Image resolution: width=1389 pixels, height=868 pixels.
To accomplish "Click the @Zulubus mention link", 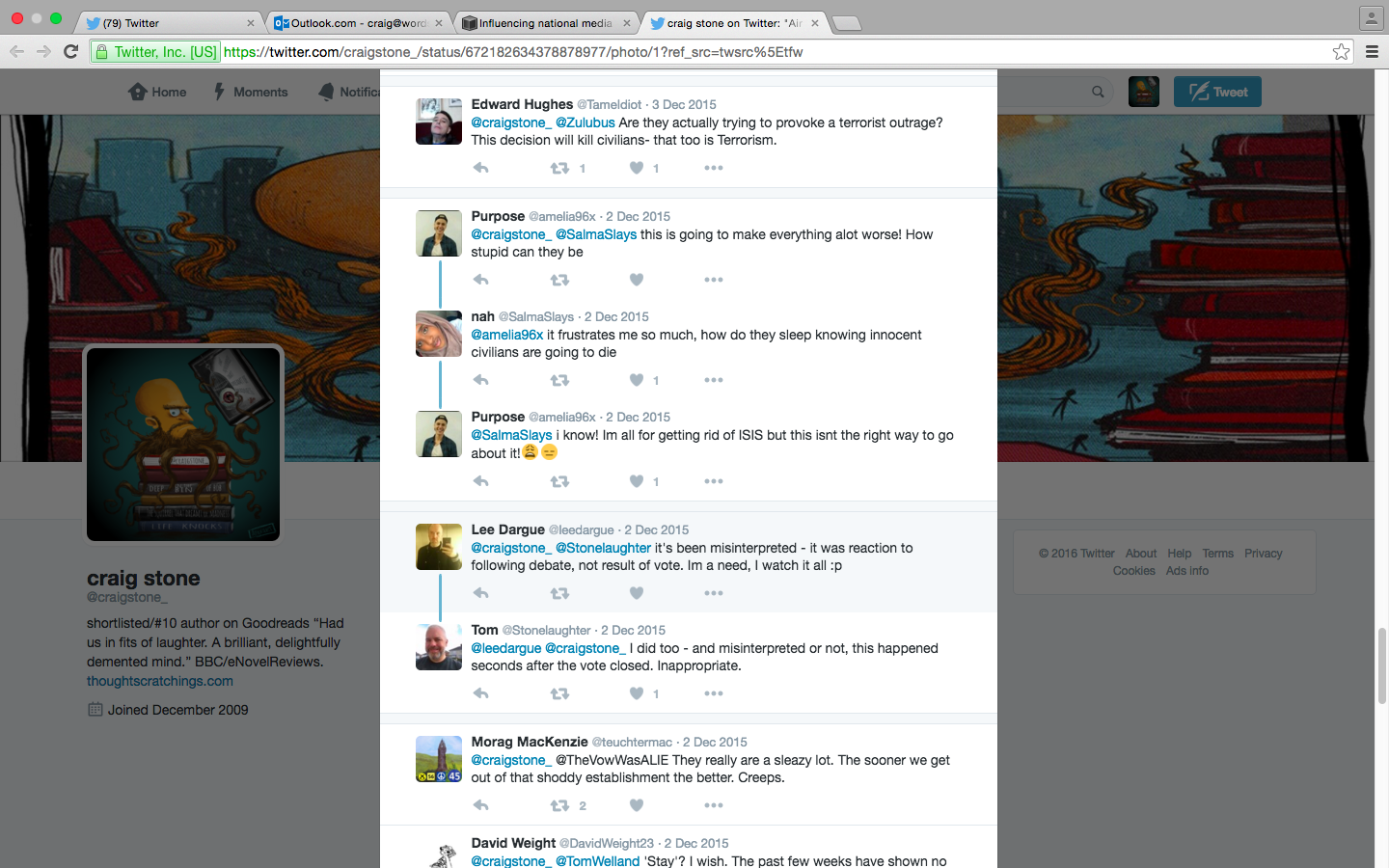I will coord(586,122).
